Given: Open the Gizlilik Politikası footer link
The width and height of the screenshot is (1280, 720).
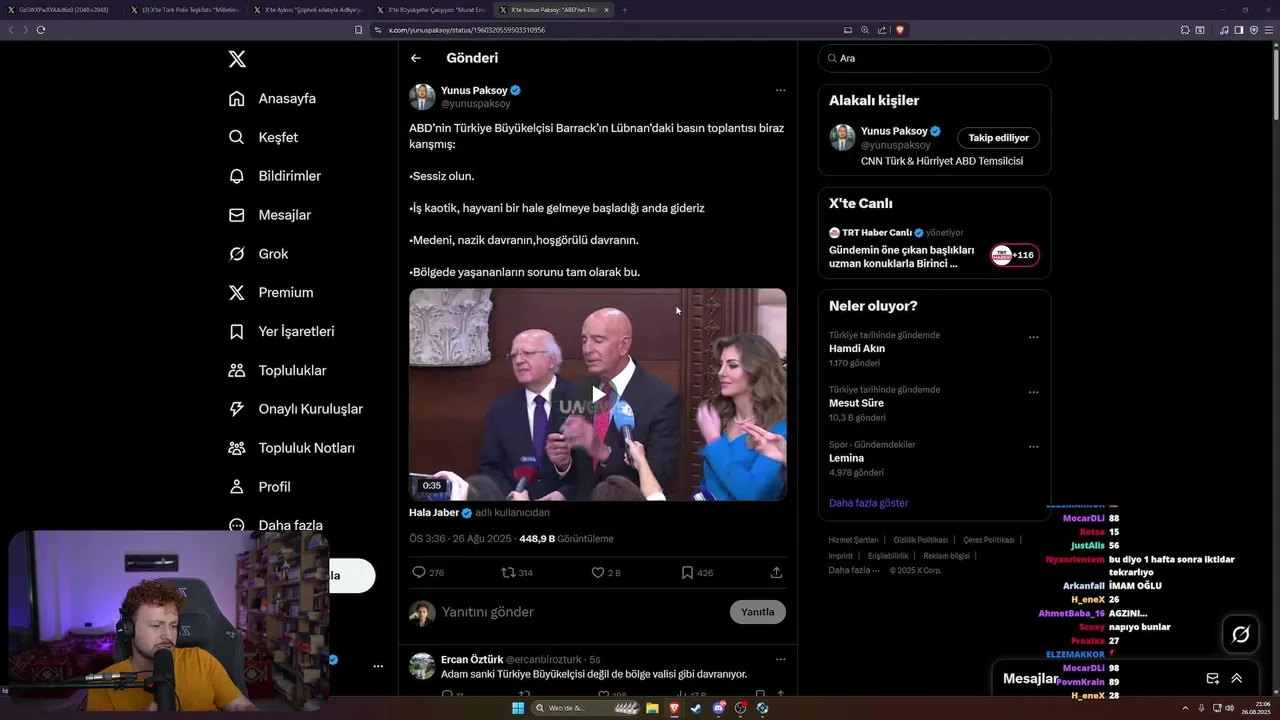Looking at the screenshot, I should (920, 540).
